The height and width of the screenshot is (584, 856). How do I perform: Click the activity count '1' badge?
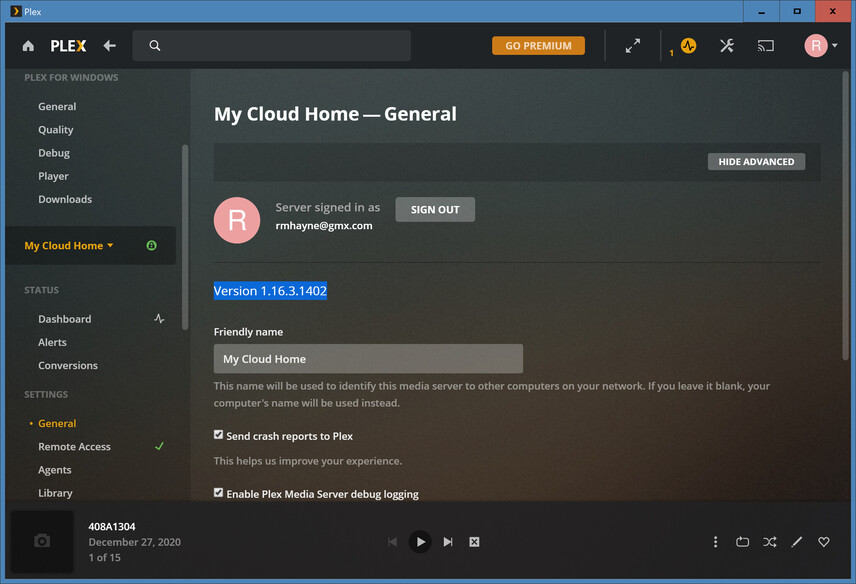pos(671,53)
